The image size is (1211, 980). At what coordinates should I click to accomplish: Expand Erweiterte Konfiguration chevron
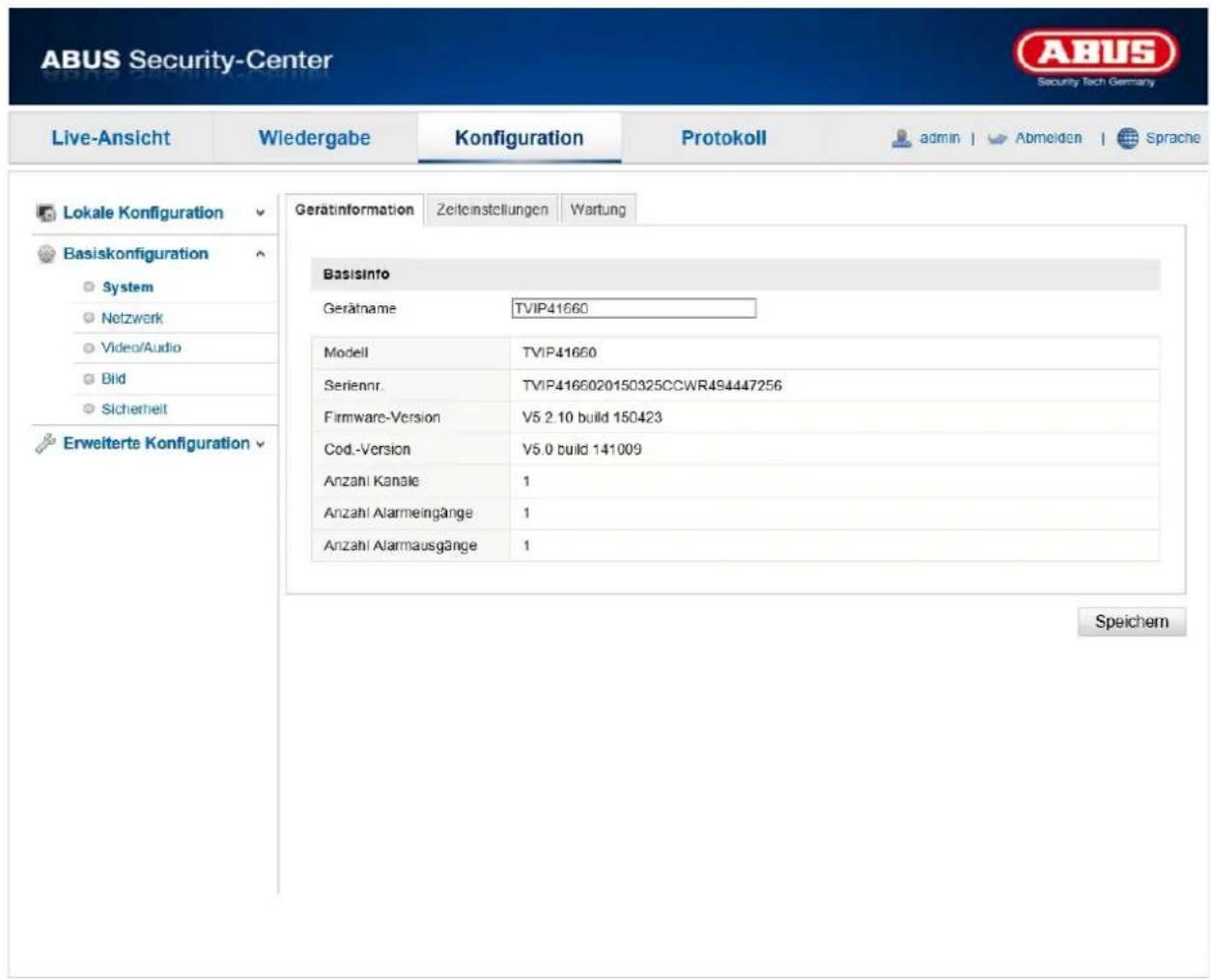(261, 444)
